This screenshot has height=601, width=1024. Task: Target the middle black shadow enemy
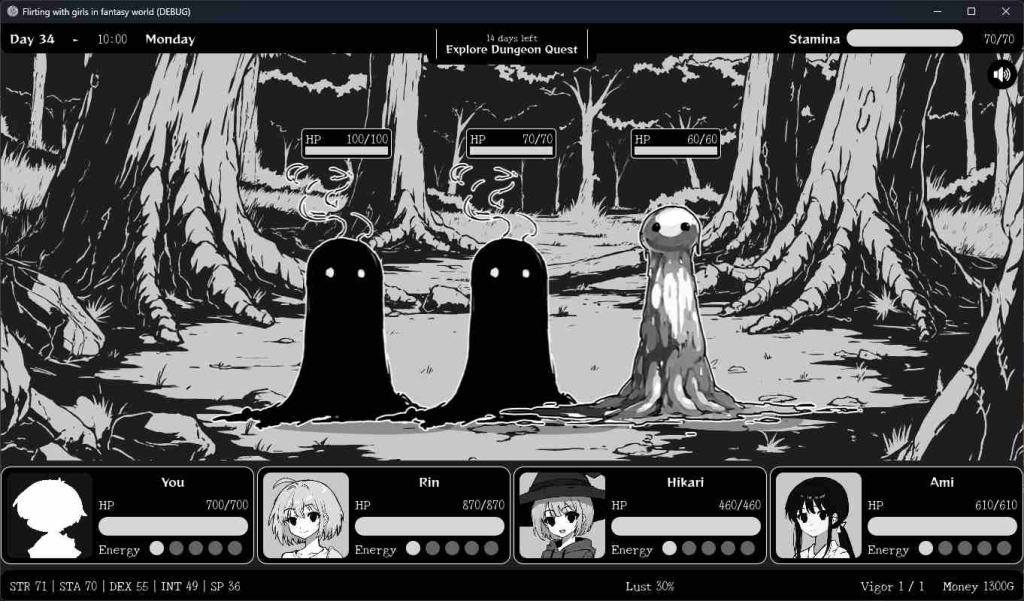510,330
